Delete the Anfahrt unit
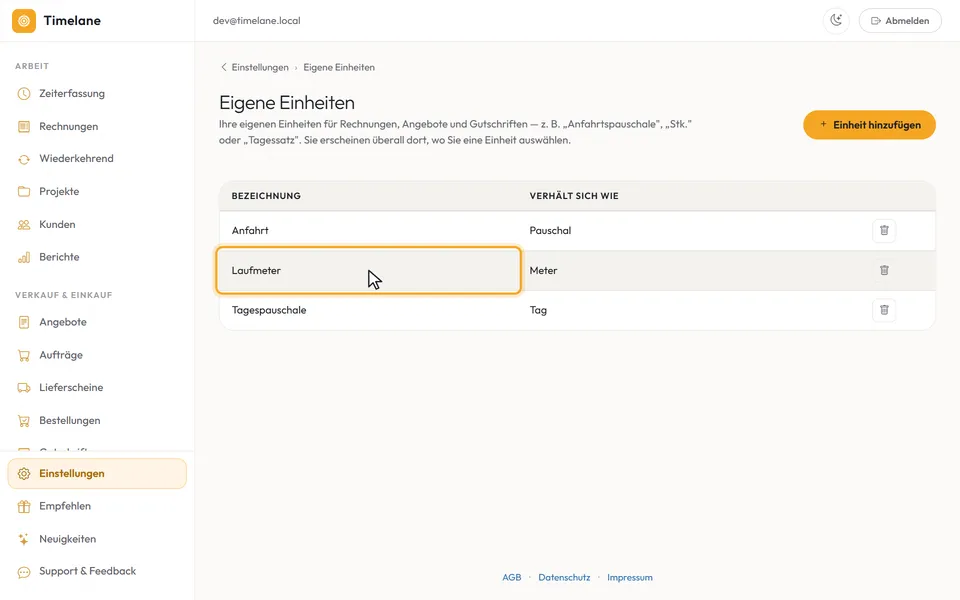The width and height of the screenshot is (960, 600). click(884, 231)
